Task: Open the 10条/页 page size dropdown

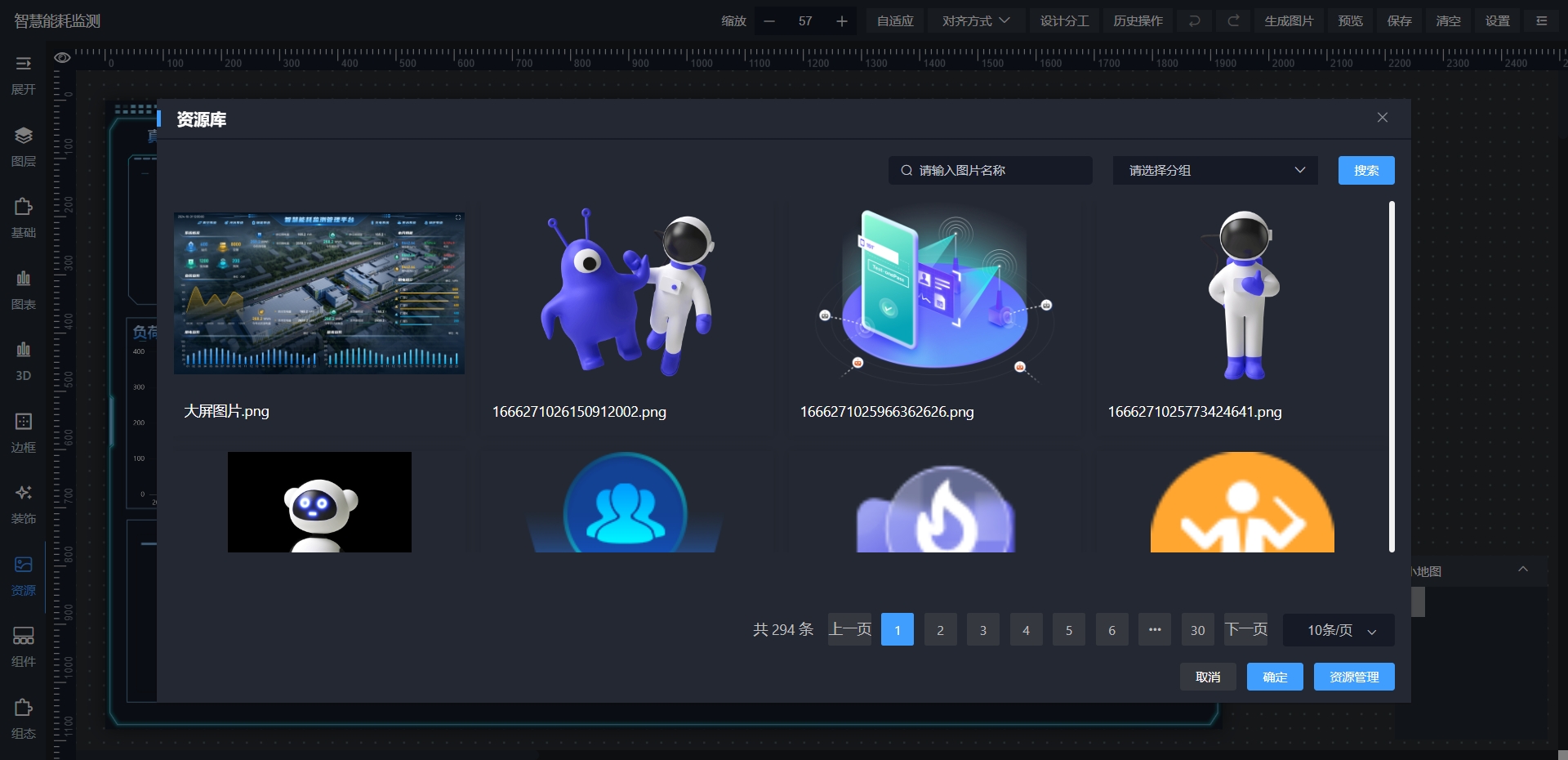Action: point(1339,630)
